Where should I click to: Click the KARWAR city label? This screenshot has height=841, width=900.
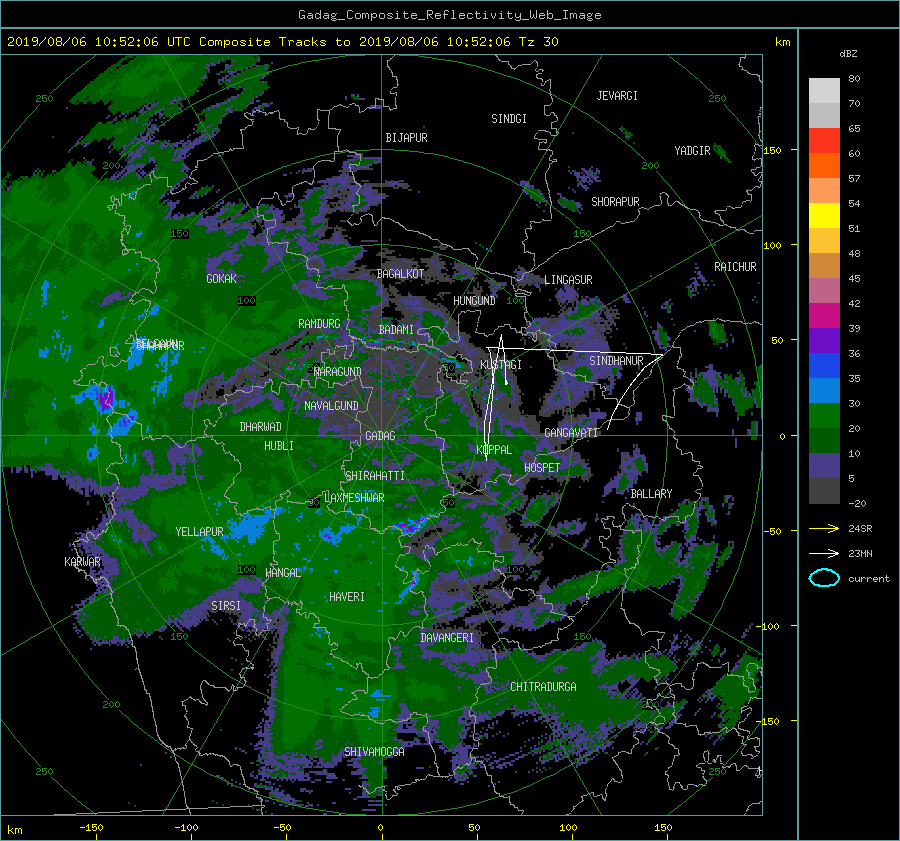(82, 562)
